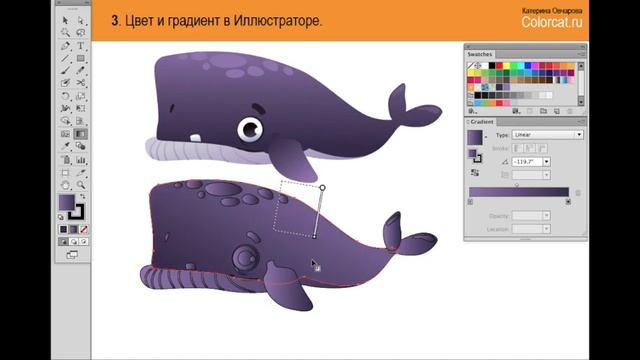Select the Gradient tool in toolbox
640x360 pixels.
click(x=81, y=134)
